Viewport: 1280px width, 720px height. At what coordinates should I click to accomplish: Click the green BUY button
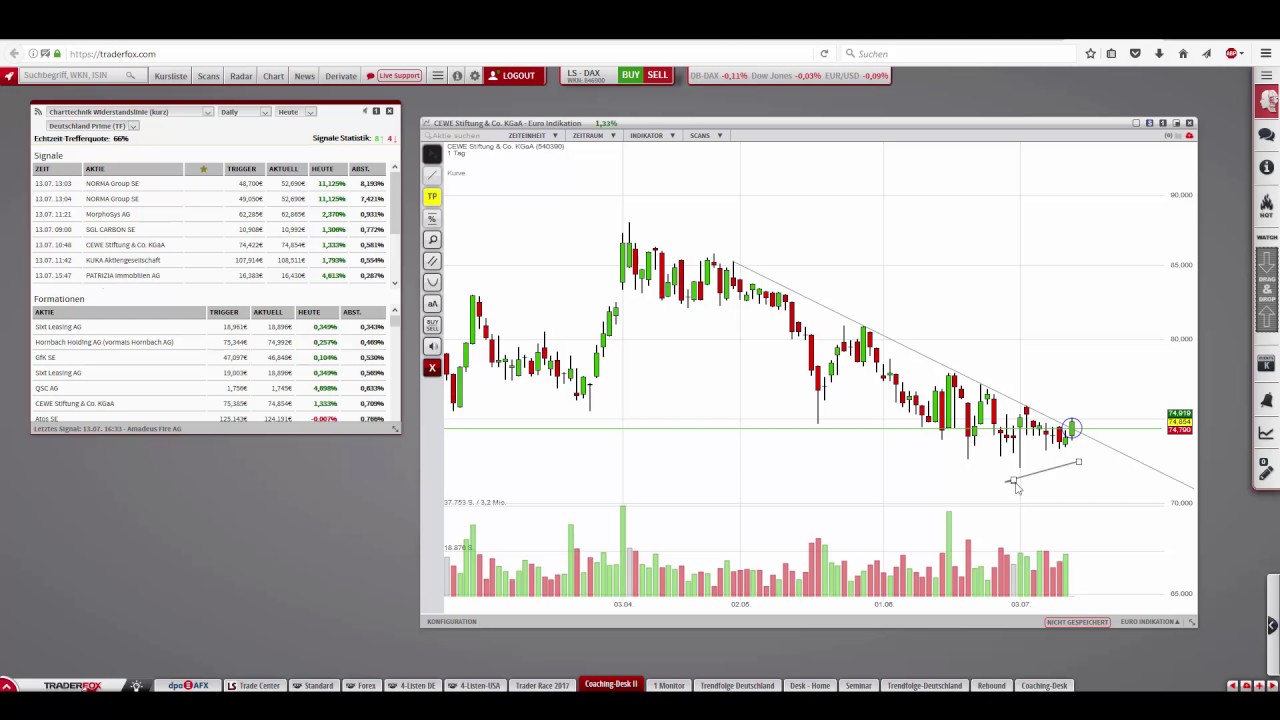[x=631, y=76]
